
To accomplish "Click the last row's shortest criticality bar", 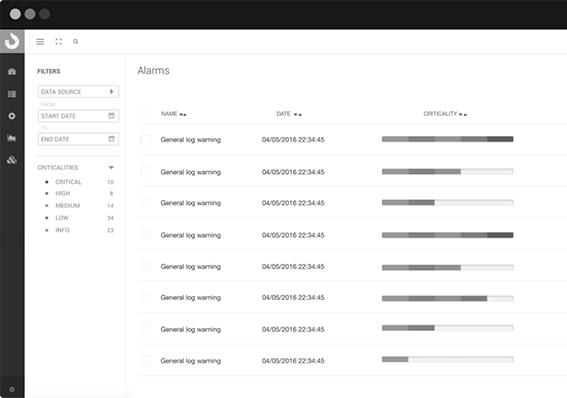I will pos(448,359).
